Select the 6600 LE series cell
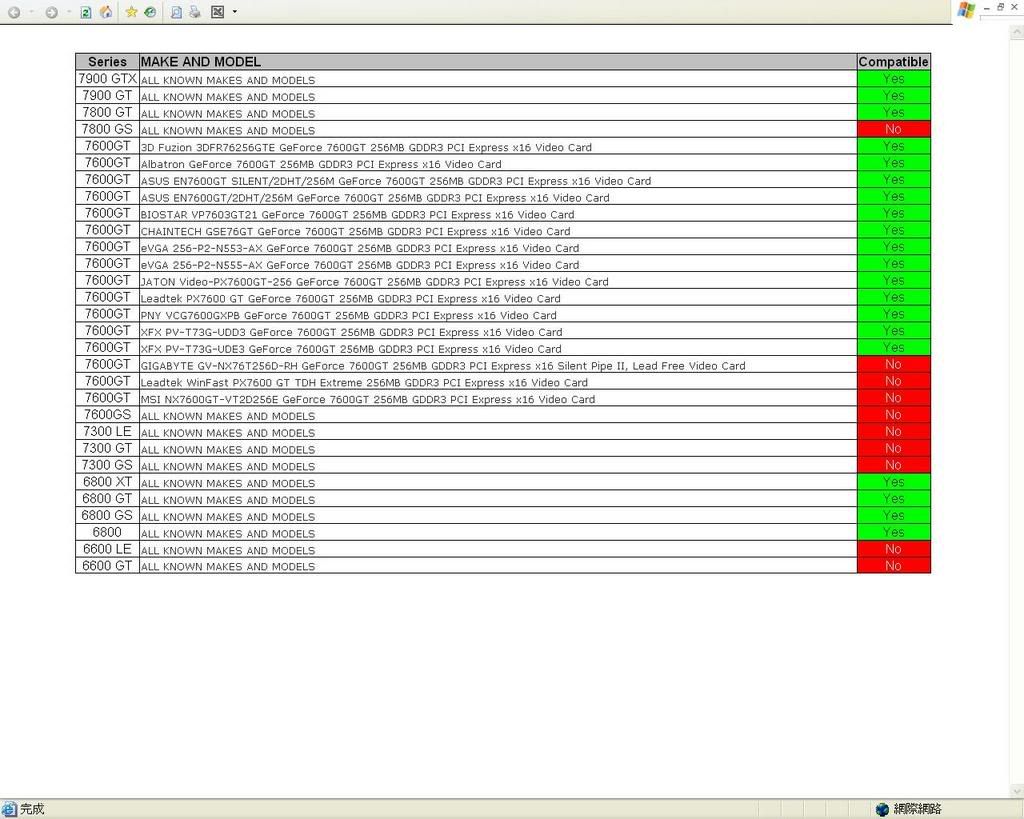 point(107,549)
